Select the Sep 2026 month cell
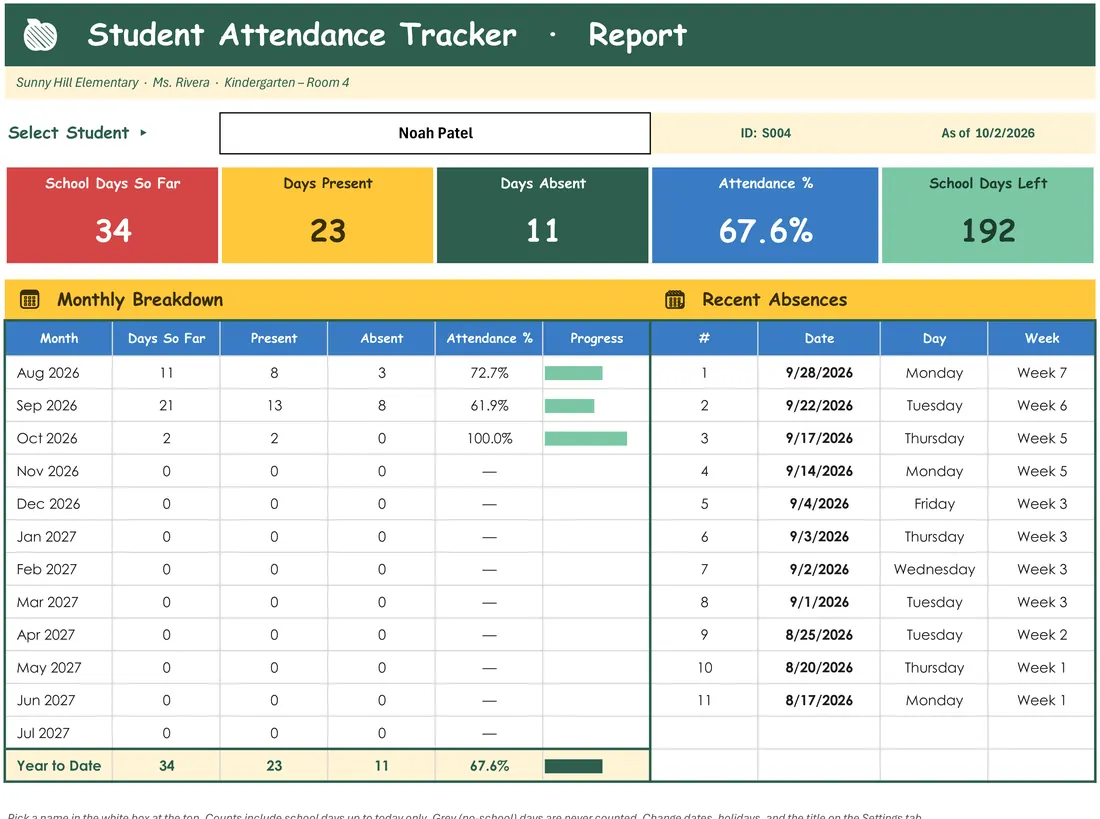 pos(59,406)
